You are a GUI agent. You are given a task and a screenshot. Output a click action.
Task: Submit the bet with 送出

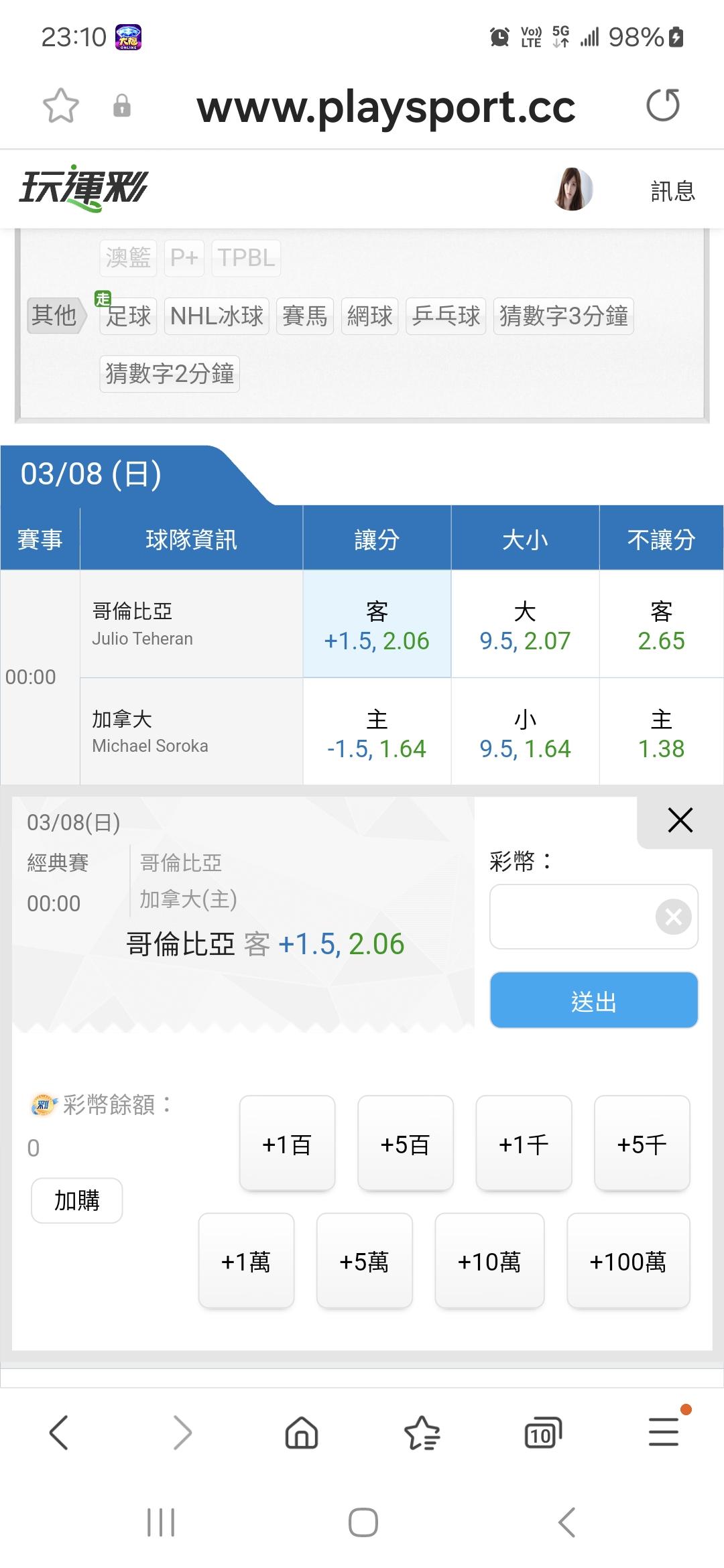pos(593,1000)
